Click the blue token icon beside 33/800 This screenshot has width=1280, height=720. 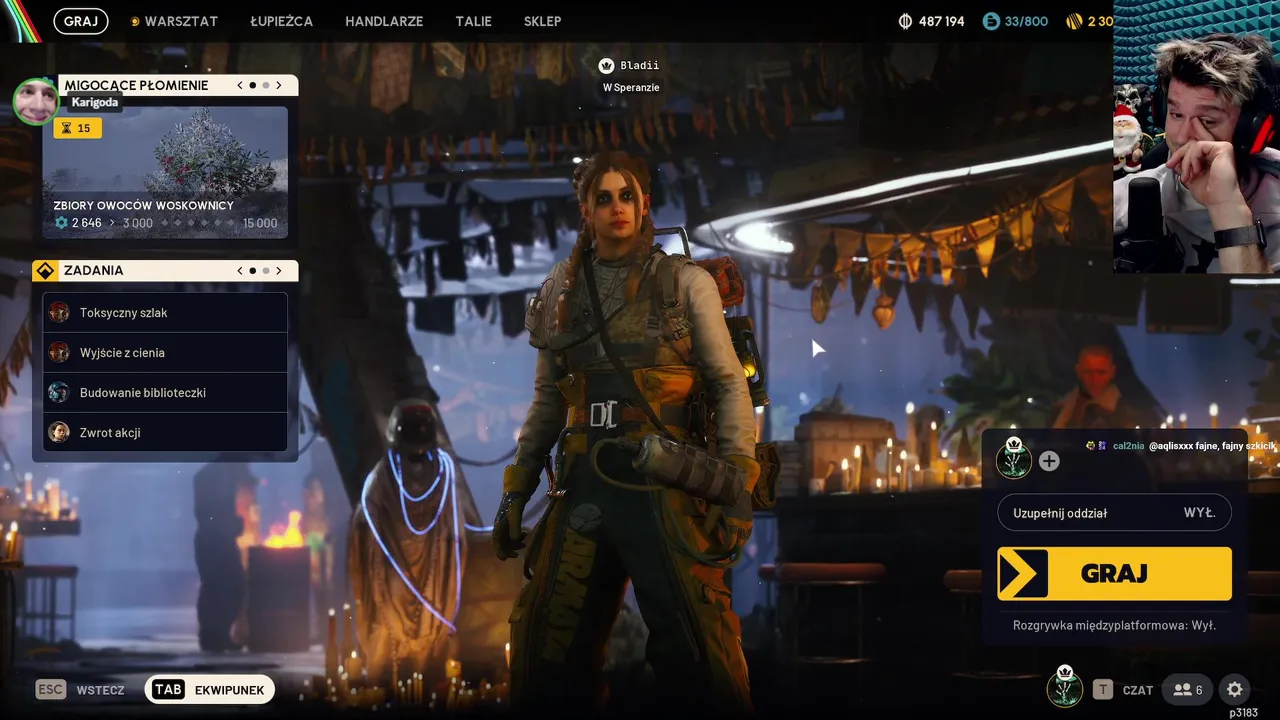pyautogui.click(x=991, y=21)
